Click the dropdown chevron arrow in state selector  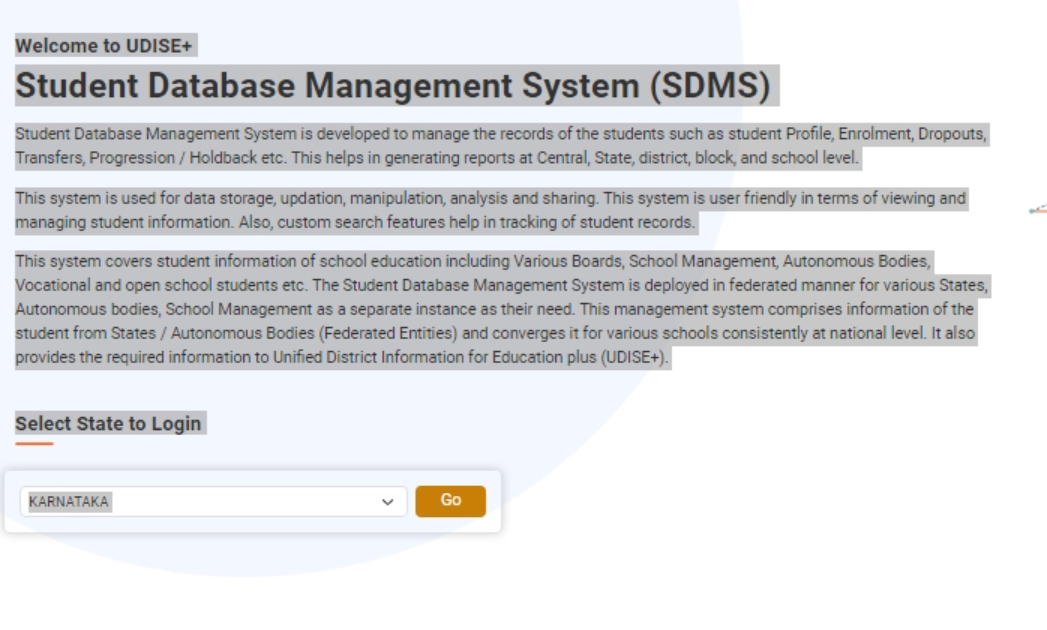(x=387, y=502)
